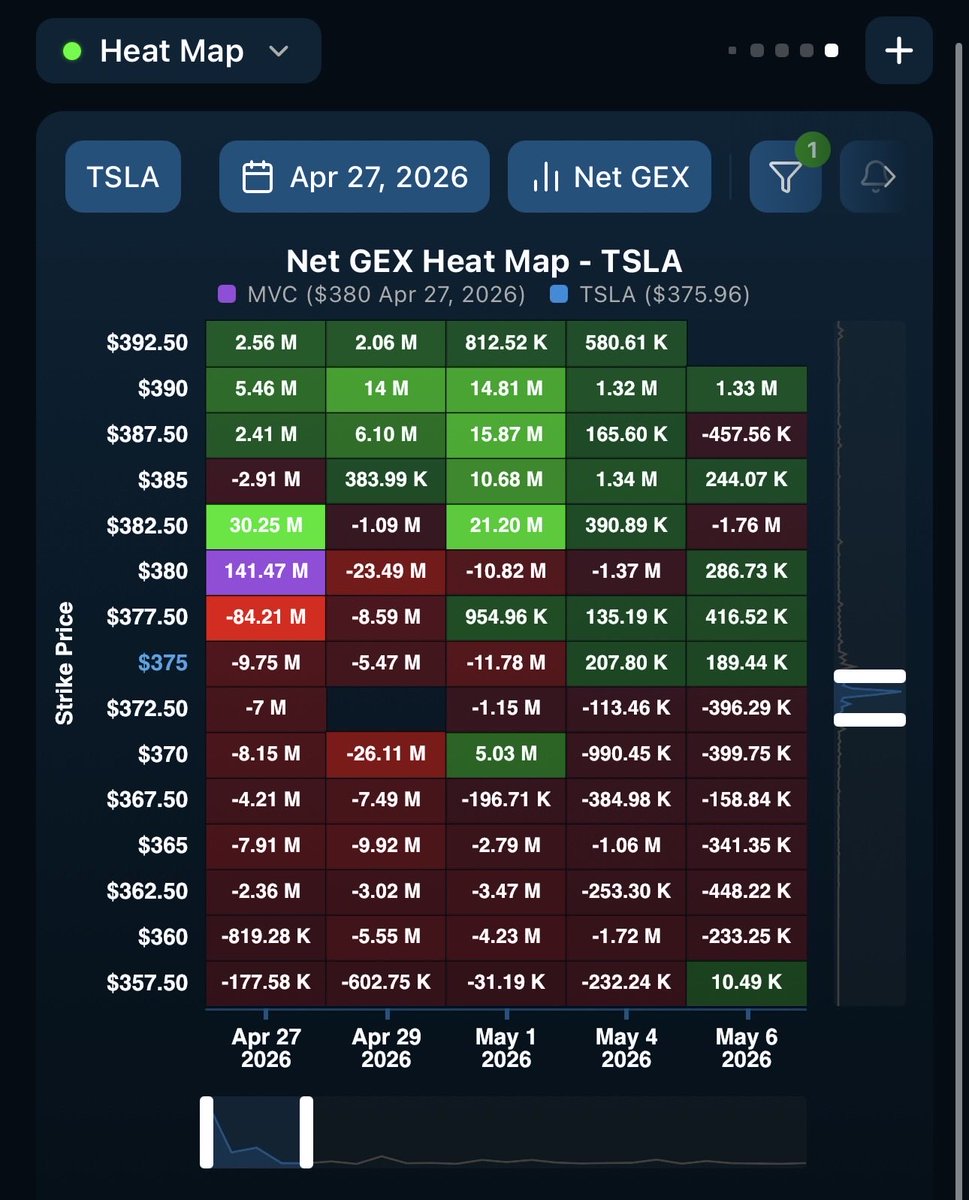Image resolution: width=969 pixels, height=1200 pixels.
Task: Click the 30.25 M bright green cell
Action: click(266, 526)
